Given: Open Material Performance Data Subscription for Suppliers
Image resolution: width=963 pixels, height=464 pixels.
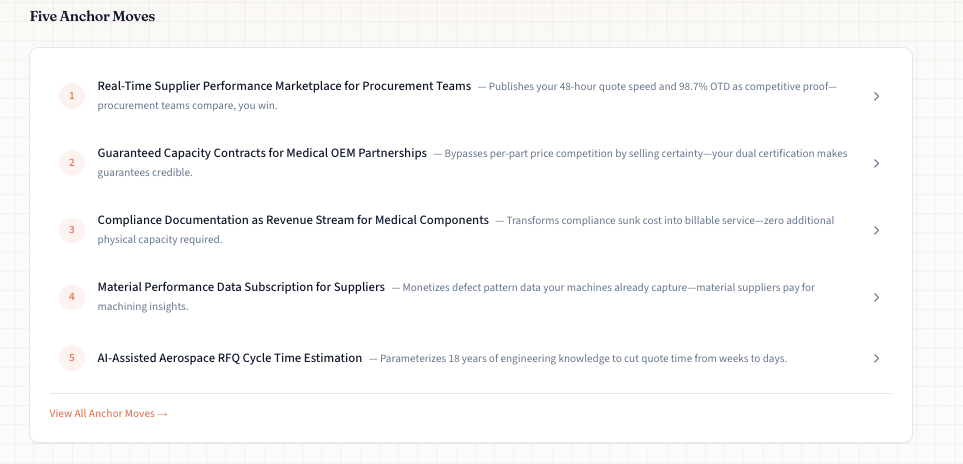Looking at the screenshot, I should click(241, 287).
